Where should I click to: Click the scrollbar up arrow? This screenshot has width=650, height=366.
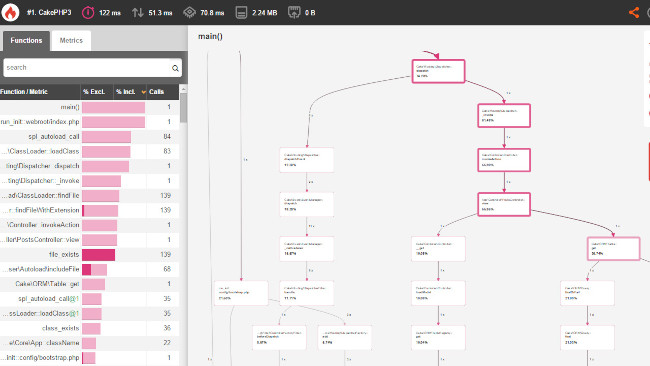183,89
